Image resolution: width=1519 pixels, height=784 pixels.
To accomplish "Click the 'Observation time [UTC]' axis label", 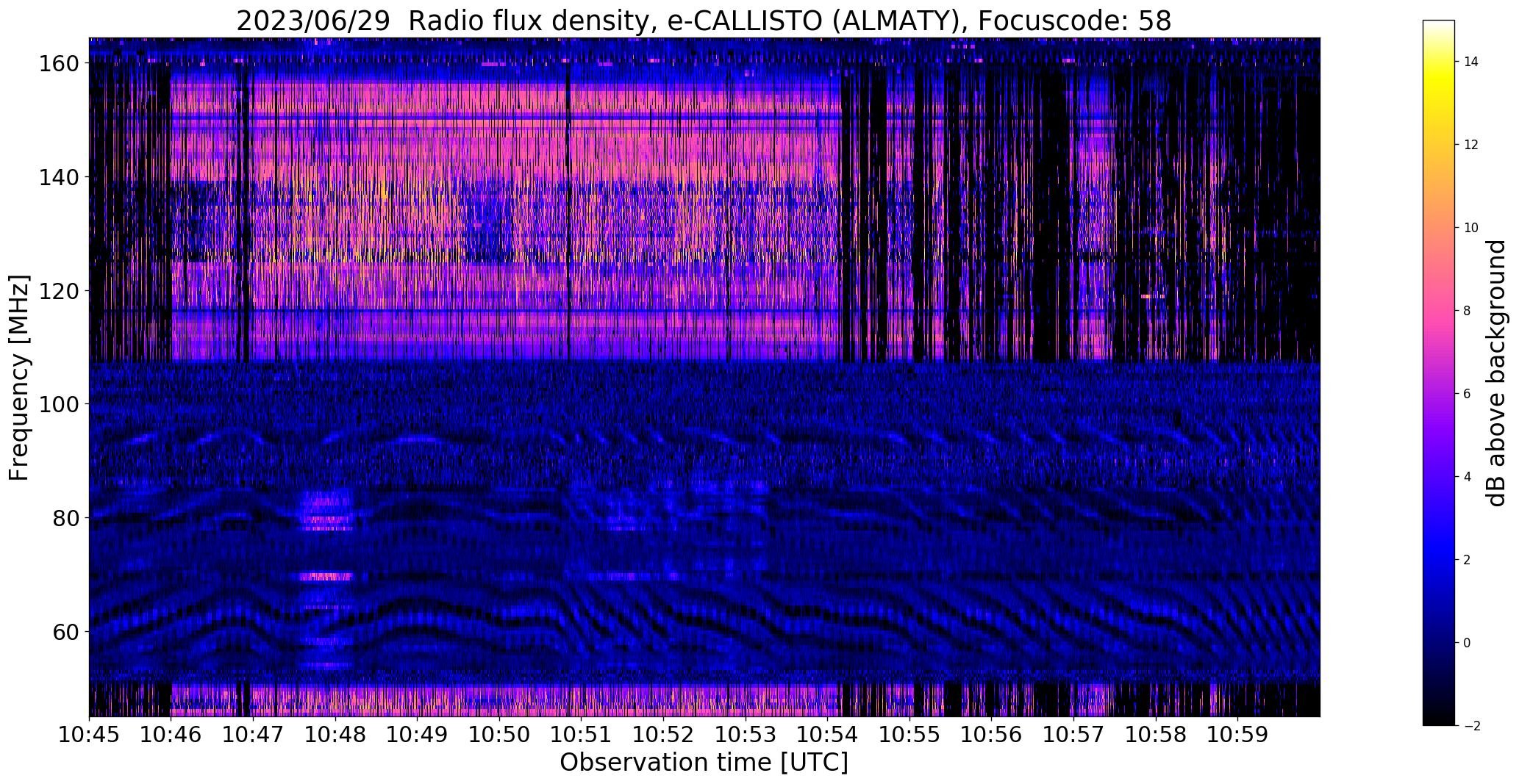I will (x=704, y=762).
